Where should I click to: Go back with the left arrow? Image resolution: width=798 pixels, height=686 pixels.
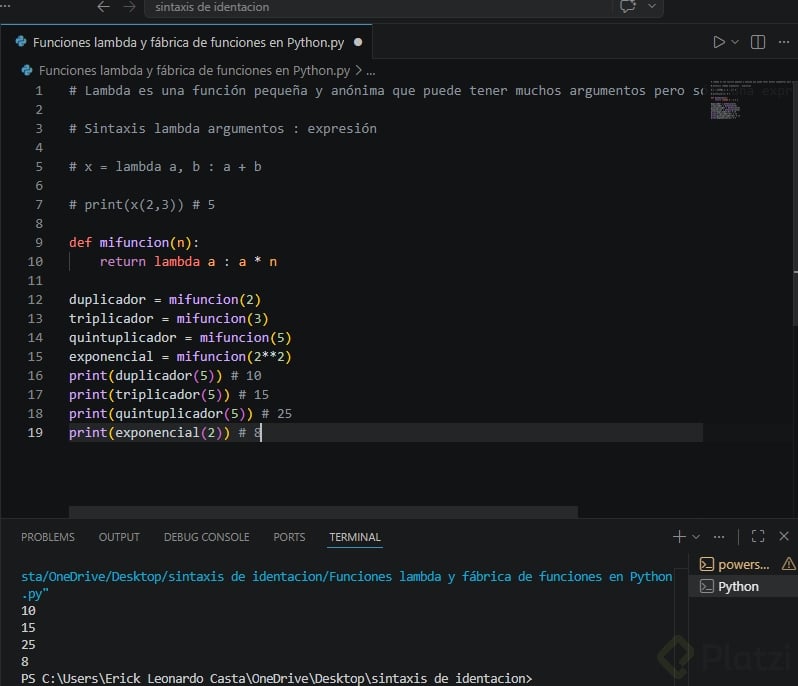coord(104,6)
